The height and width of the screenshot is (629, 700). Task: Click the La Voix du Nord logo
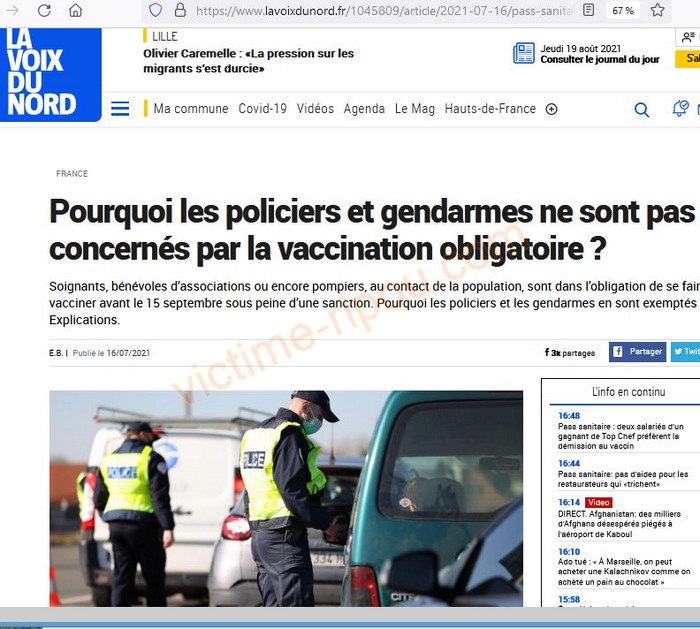pos(50,74)
